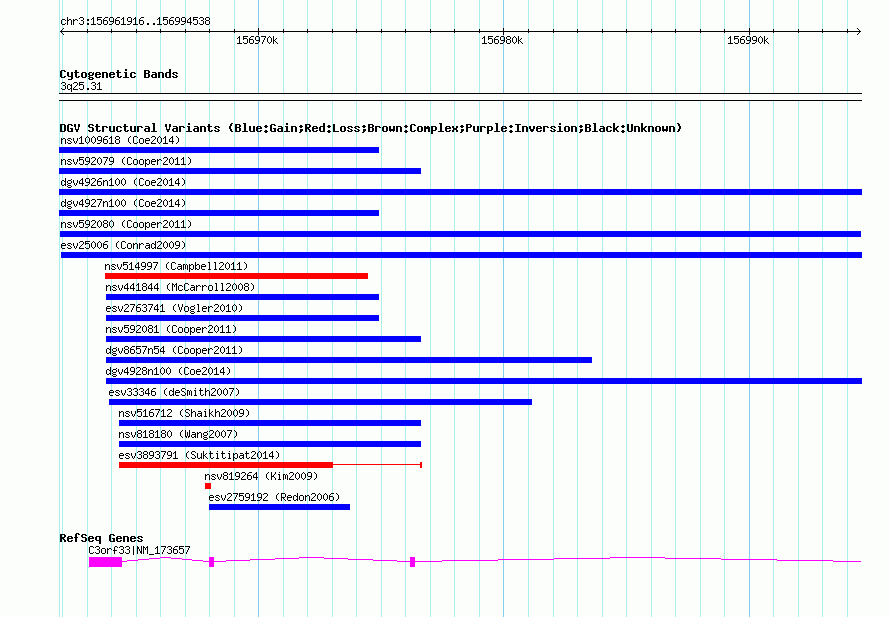
Task: Click the 156990k ruler label
Action: (x=748, y=41)
